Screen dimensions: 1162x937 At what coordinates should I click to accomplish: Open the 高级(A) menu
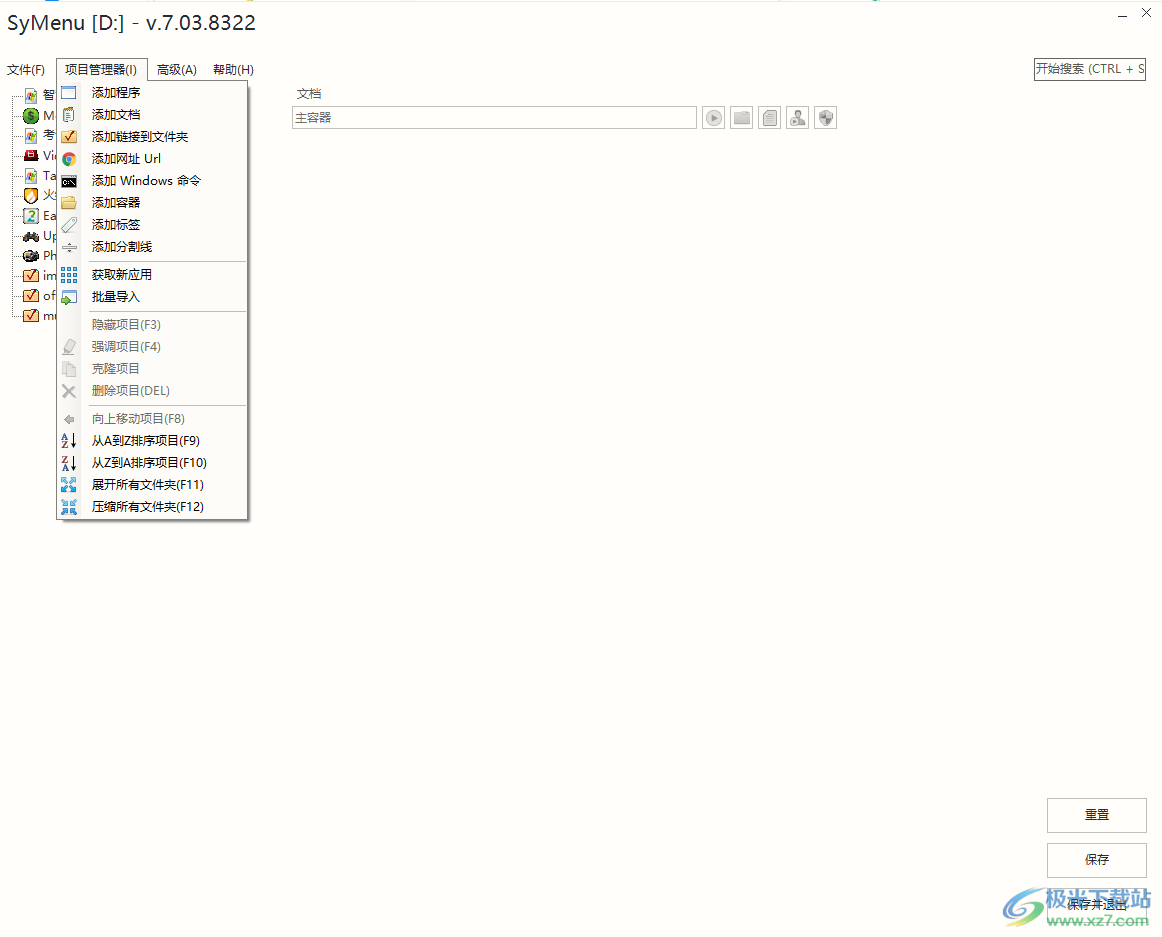[x=176, y=69]
